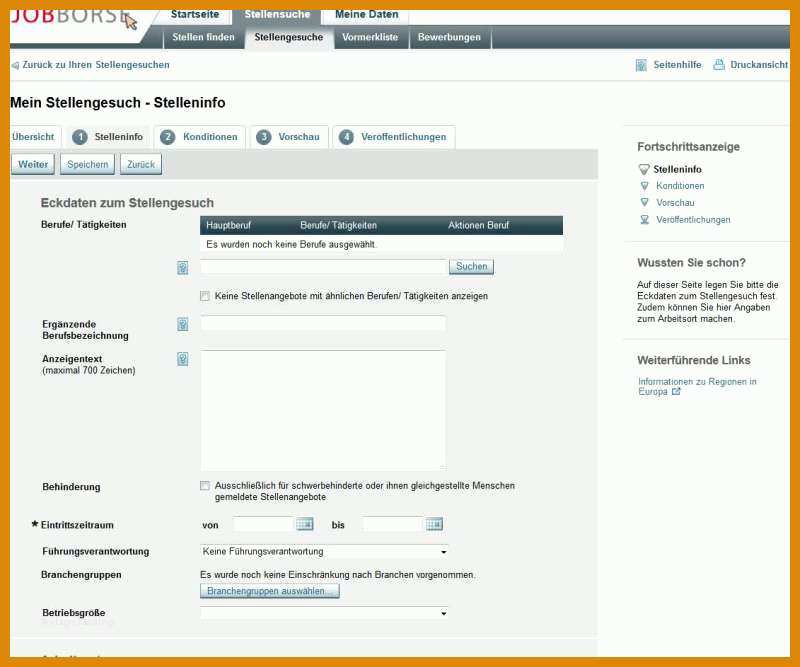Click the Seitenhilfe help icon
This screenshot has height=667, width=800.
point(641,65)
